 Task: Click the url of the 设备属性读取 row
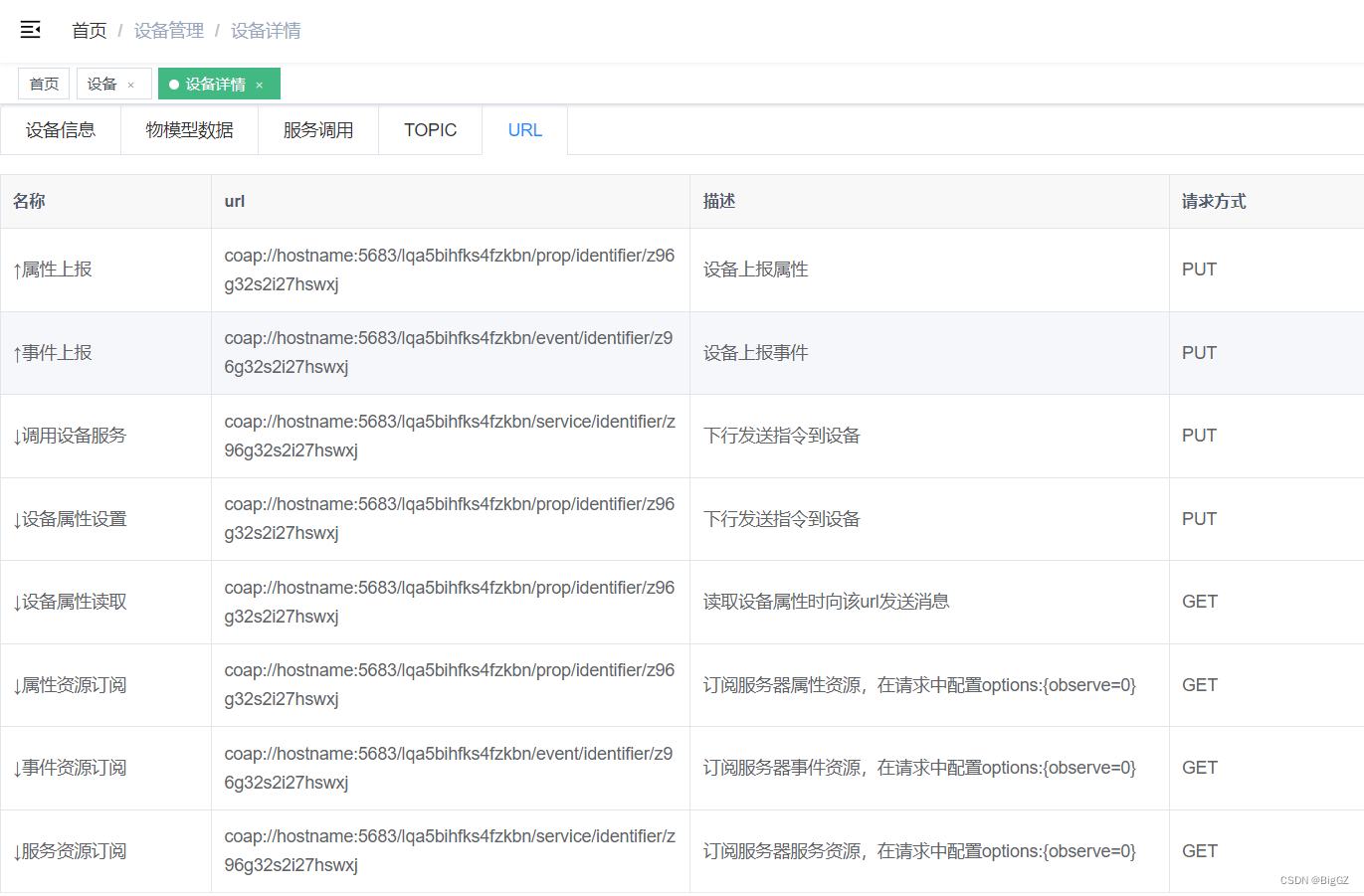(450, 602)
